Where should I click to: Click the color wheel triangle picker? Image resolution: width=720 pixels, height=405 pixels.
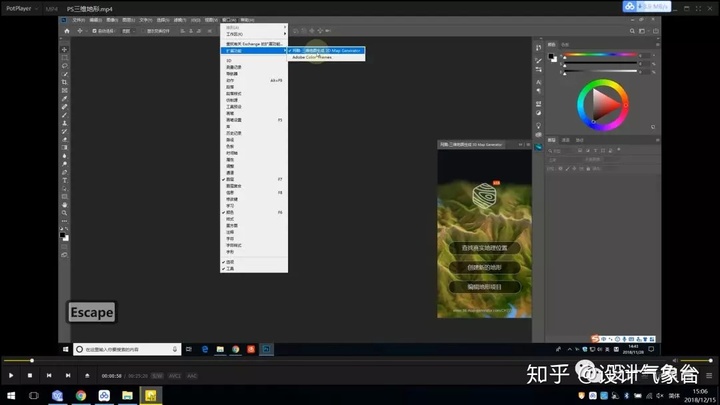(605, 105)
